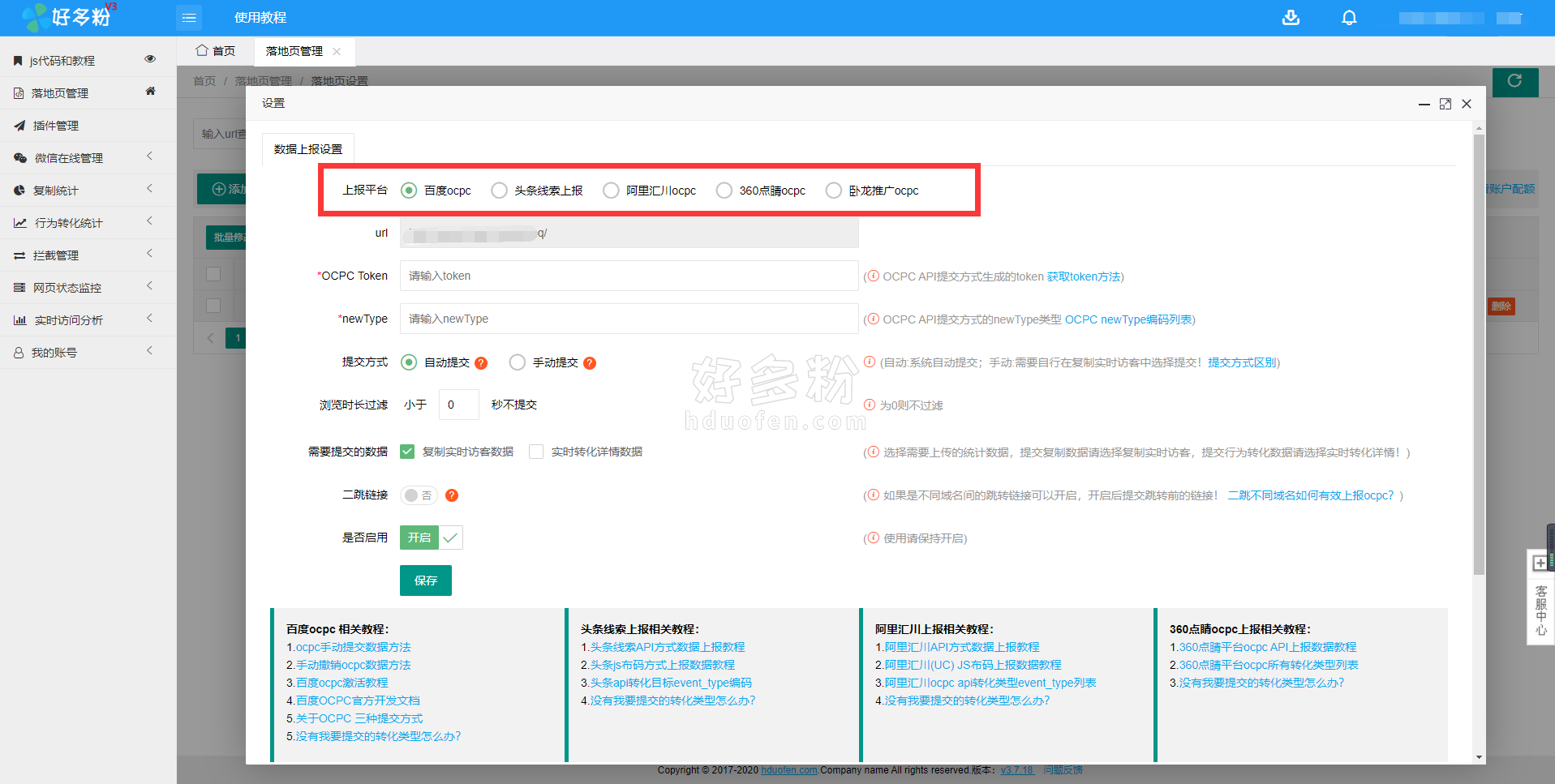Click the customer service plus icon
Screen dimensions: 1555x784
(x=1540, y=563)
